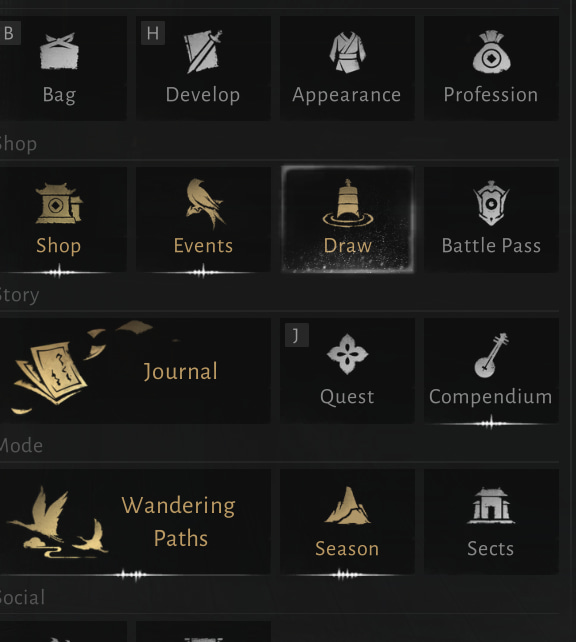This screenshot has height=642, width=576.
Task: Open the Battle Pass emblem icon
Action: point(491,203)
